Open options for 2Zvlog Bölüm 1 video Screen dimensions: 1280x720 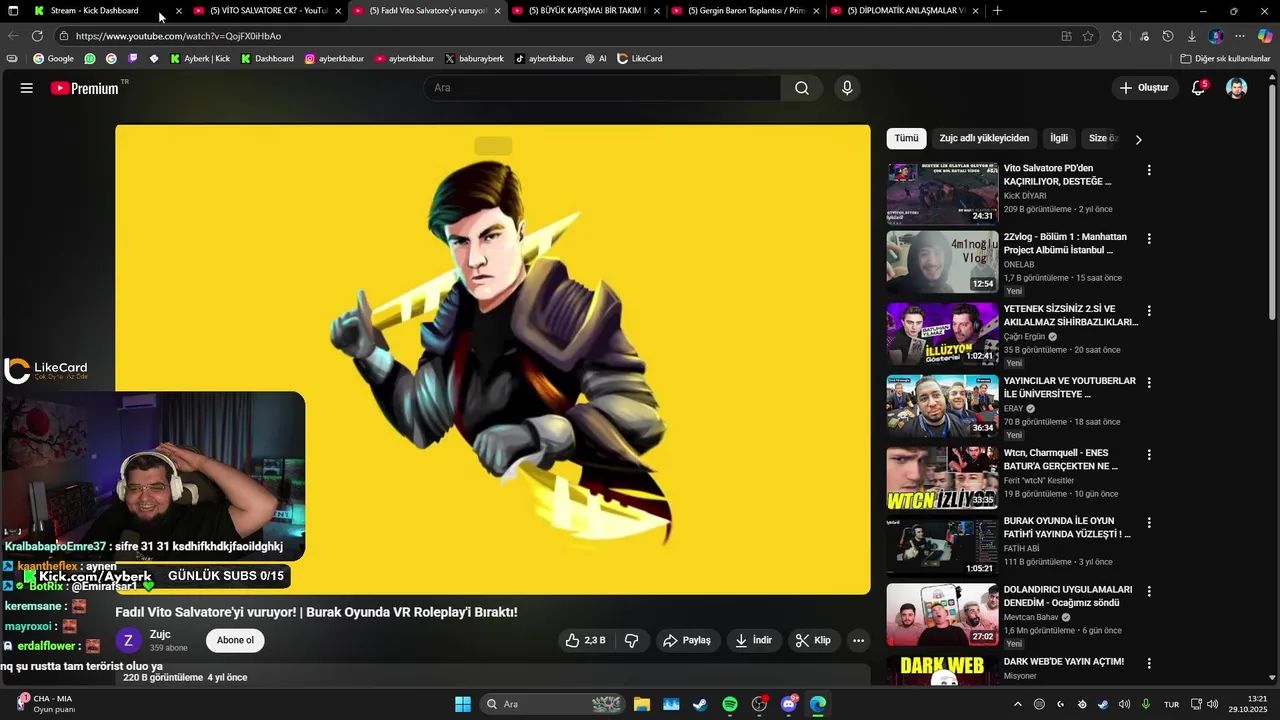[1149, 239]
